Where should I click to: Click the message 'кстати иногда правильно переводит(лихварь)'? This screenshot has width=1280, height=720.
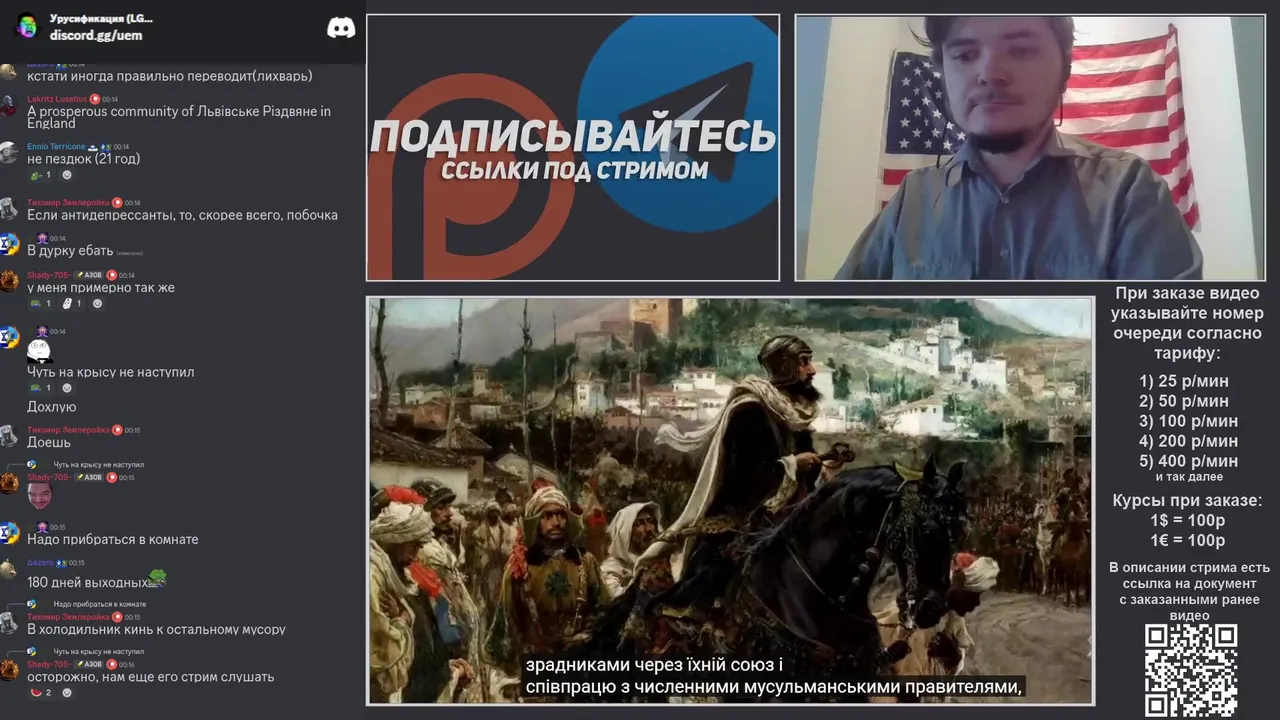[169, 76]
